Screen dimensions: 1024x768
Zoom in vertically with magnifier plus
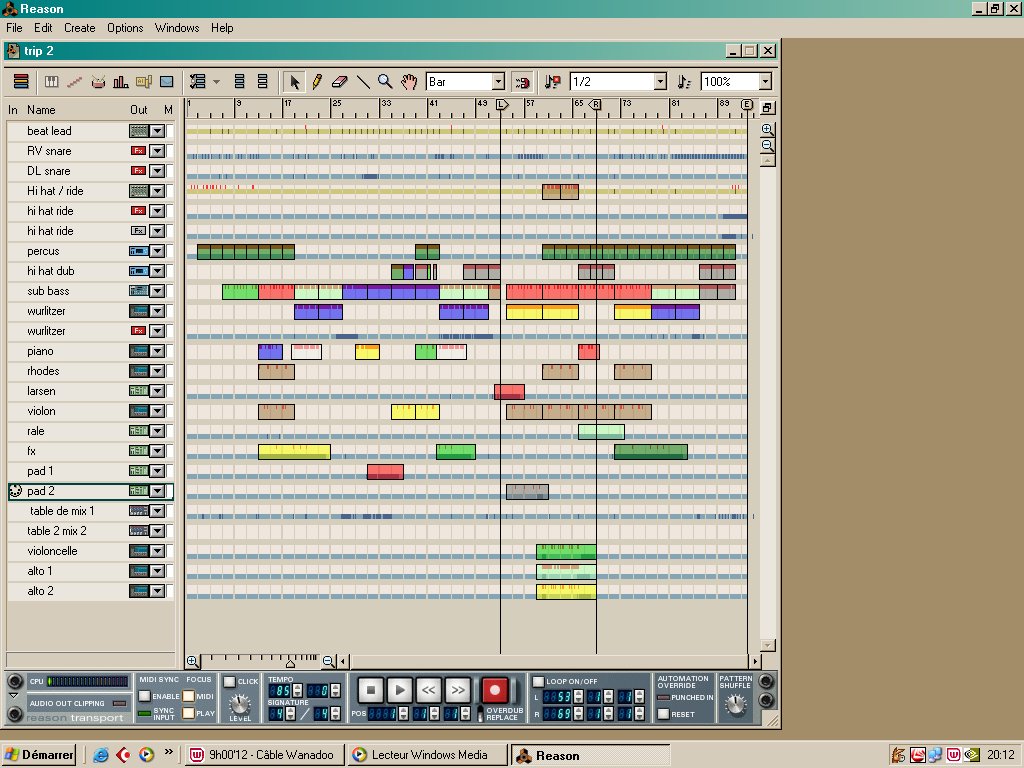767,129
